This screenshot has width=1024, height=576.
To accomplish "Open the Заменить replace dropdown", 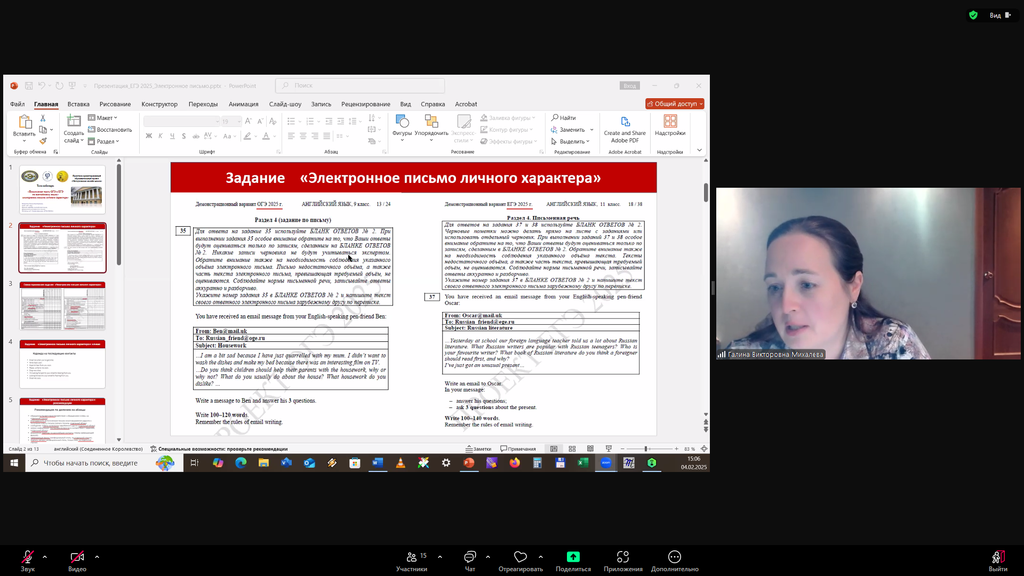I will [572, 129].
